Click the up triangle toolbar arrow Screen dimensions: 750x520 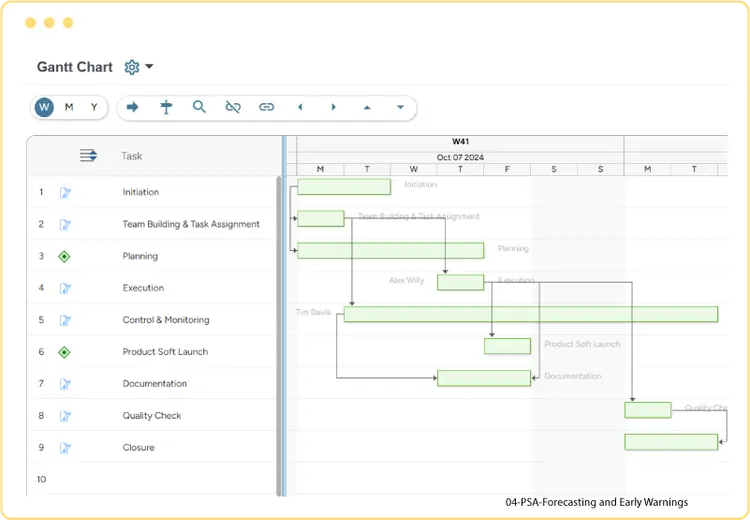367,108
